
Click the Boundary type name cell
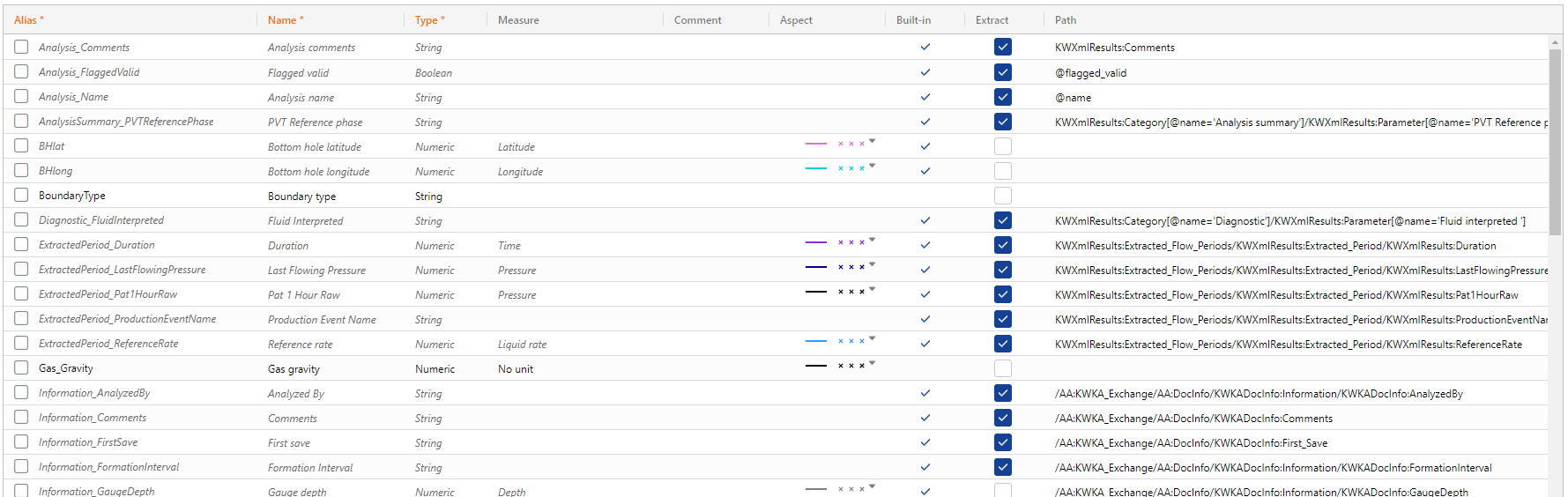point(301,196)
